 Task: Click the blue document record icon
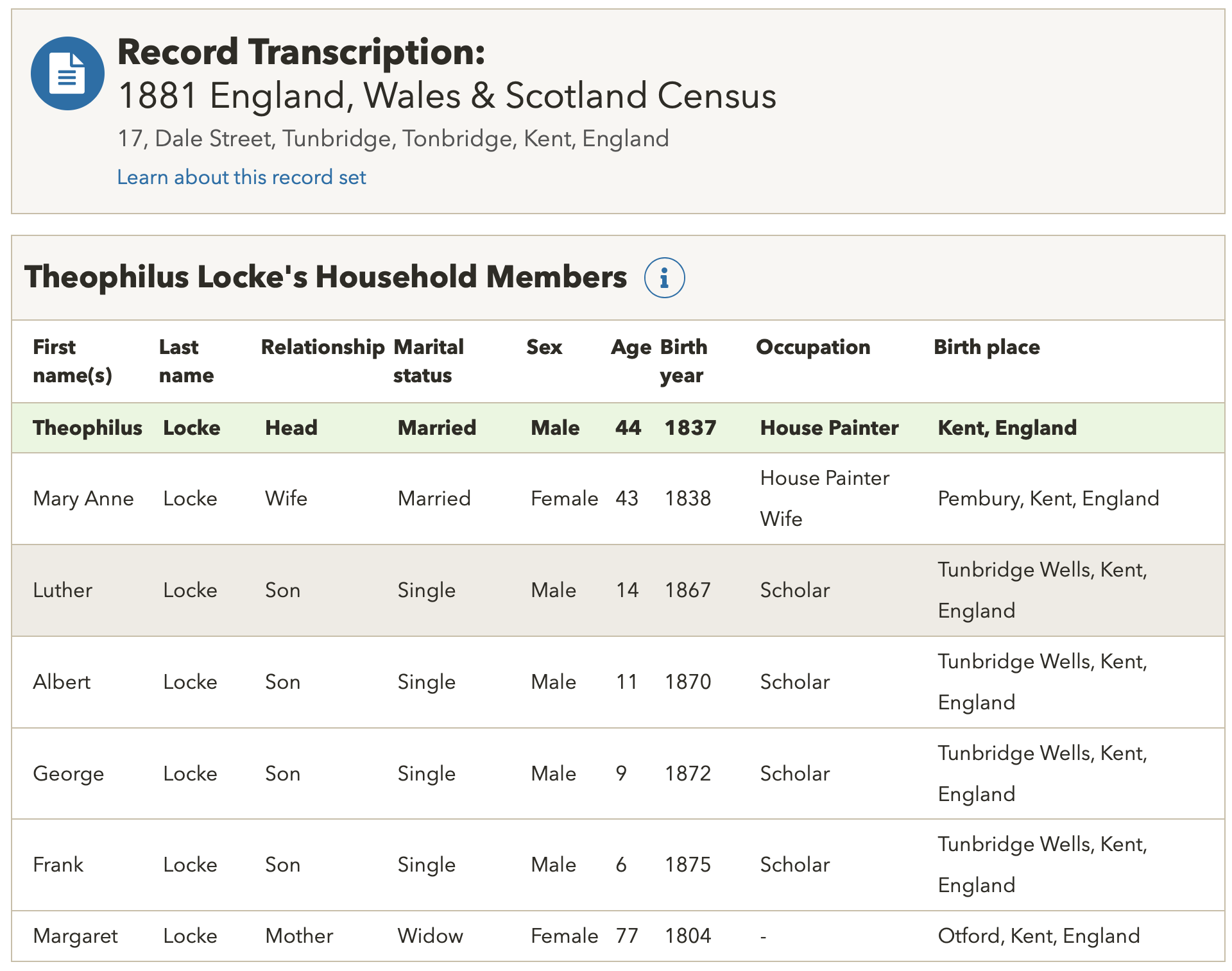67,74
